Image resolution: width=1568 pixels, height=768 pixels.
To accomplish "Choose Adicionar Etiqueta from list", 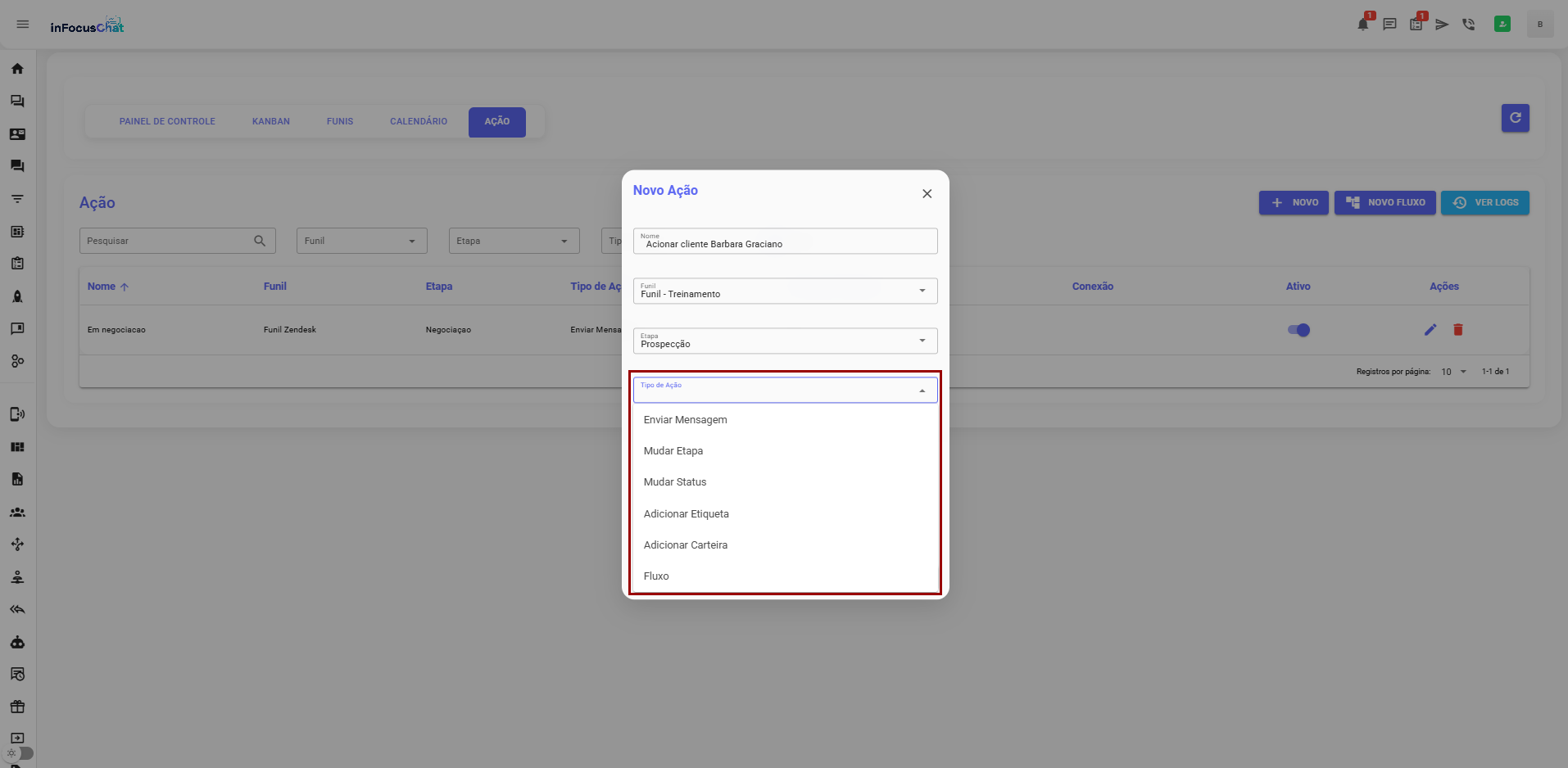I will (687, 514).
